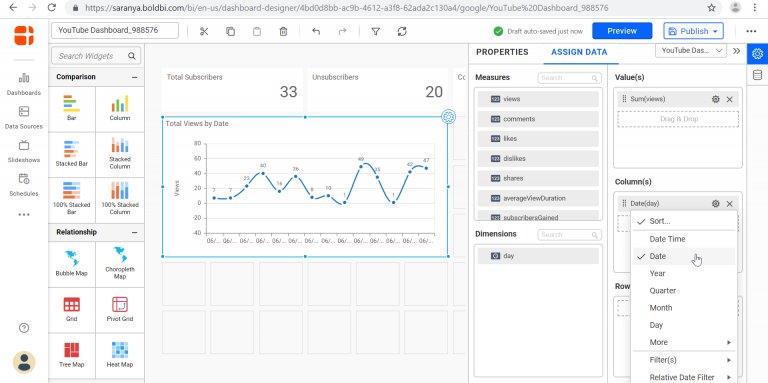Click the Filter funnel toolbar icon

tap(376, 31)
